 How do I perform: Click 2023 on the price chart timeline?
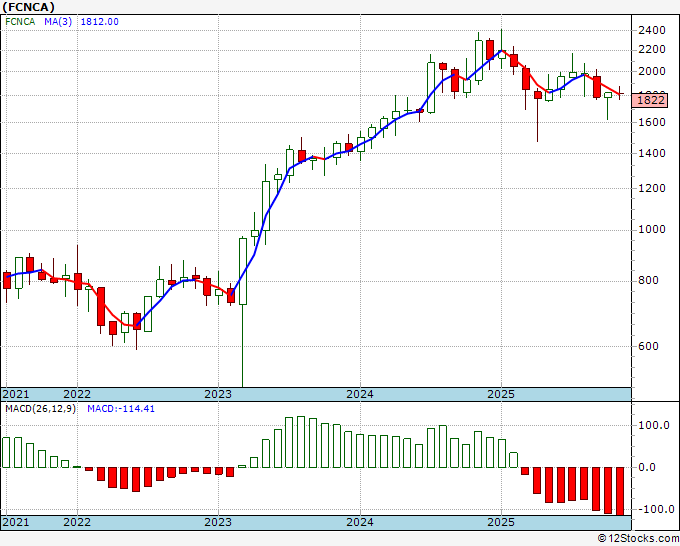[x=218, y=394]
